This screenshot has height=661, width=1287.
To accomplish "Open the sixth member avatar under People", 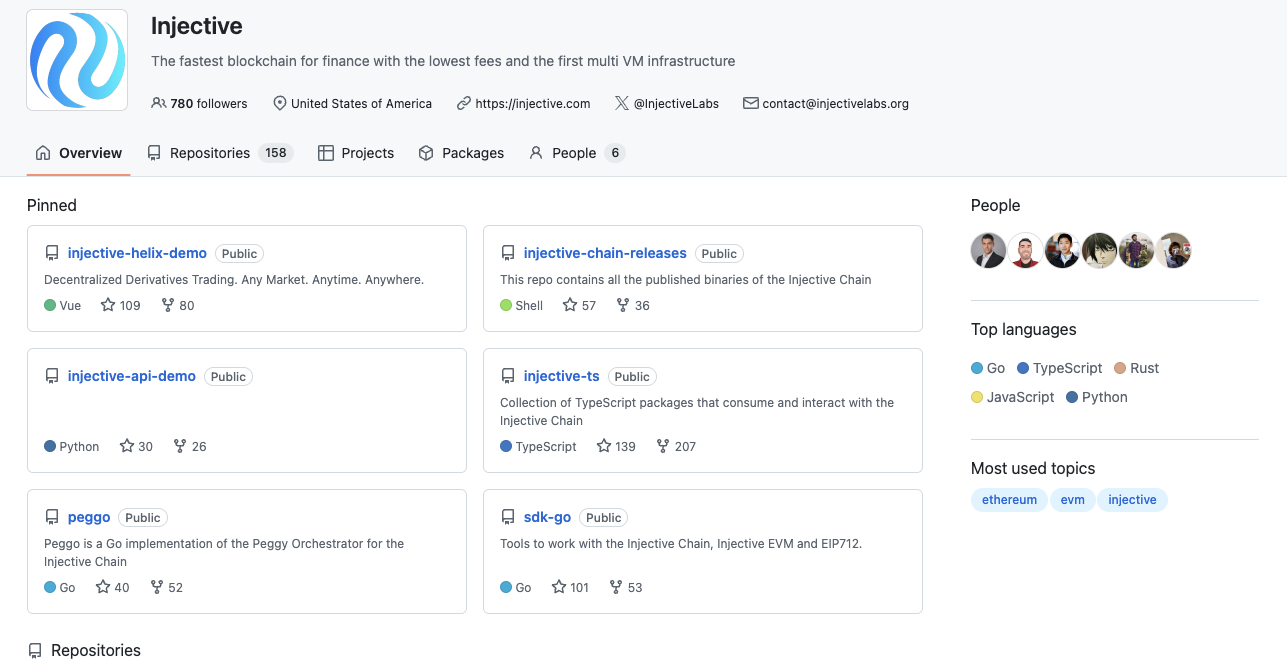I will click(1173, 251).
